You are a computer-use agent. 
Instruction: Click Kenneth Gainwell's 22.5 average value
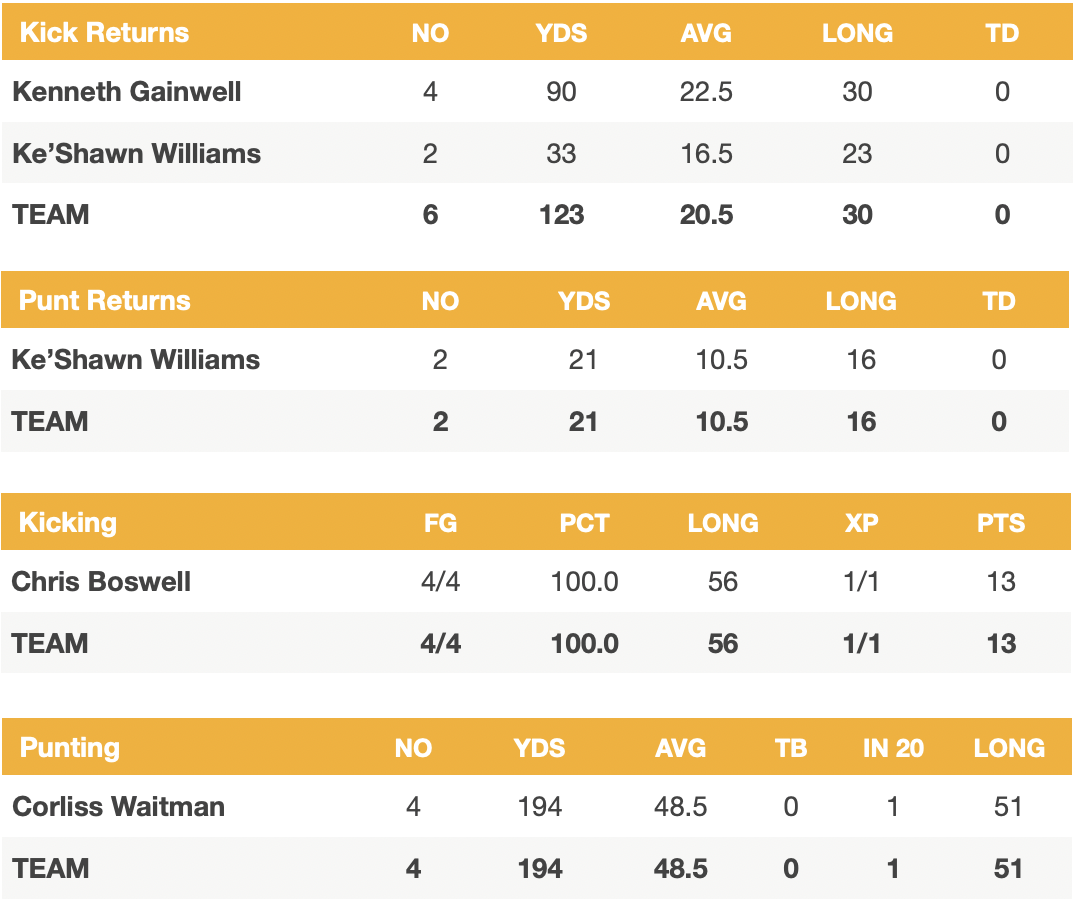[706, 92]
